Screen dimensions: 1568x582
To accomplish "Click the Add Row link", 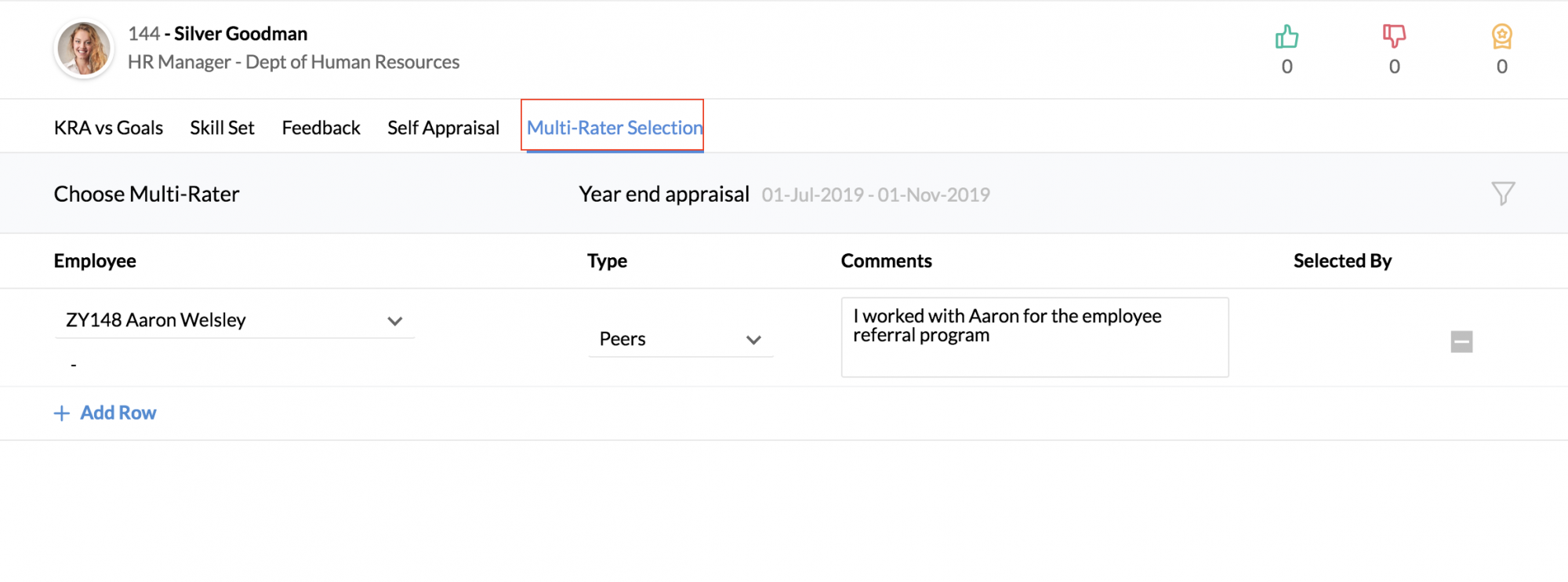I will click(118, 413).
